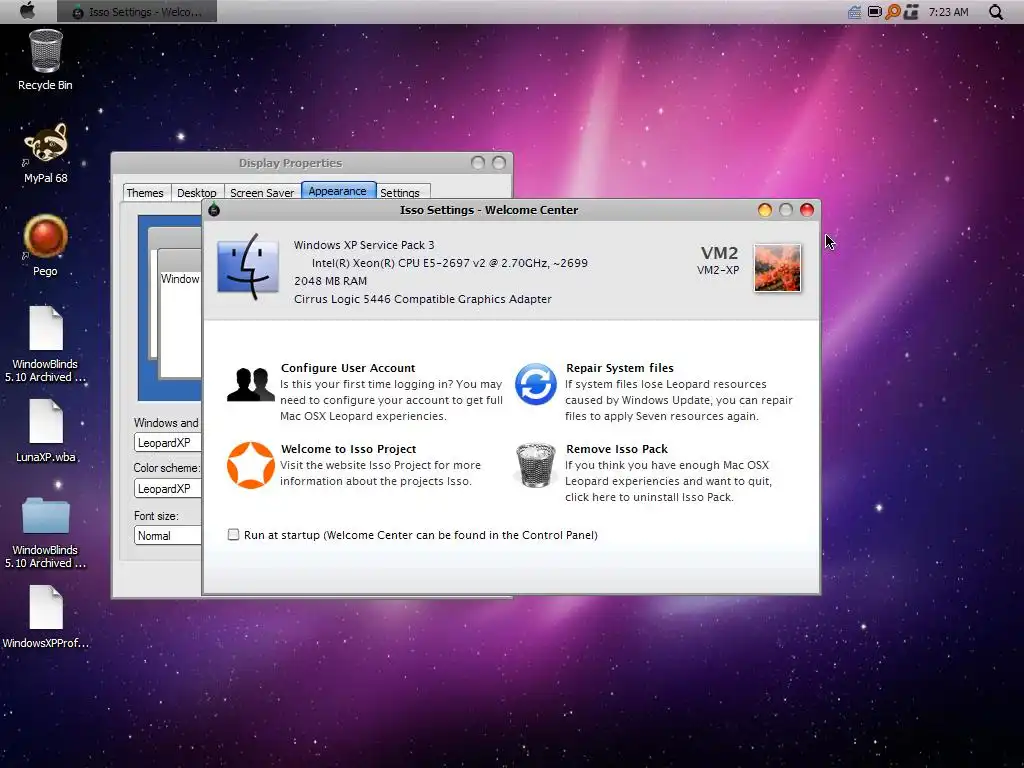Image resolution: width=1024 pixels, height=768 pixels.
Task: Open Repair System files link
Action: tap(620, 368)
